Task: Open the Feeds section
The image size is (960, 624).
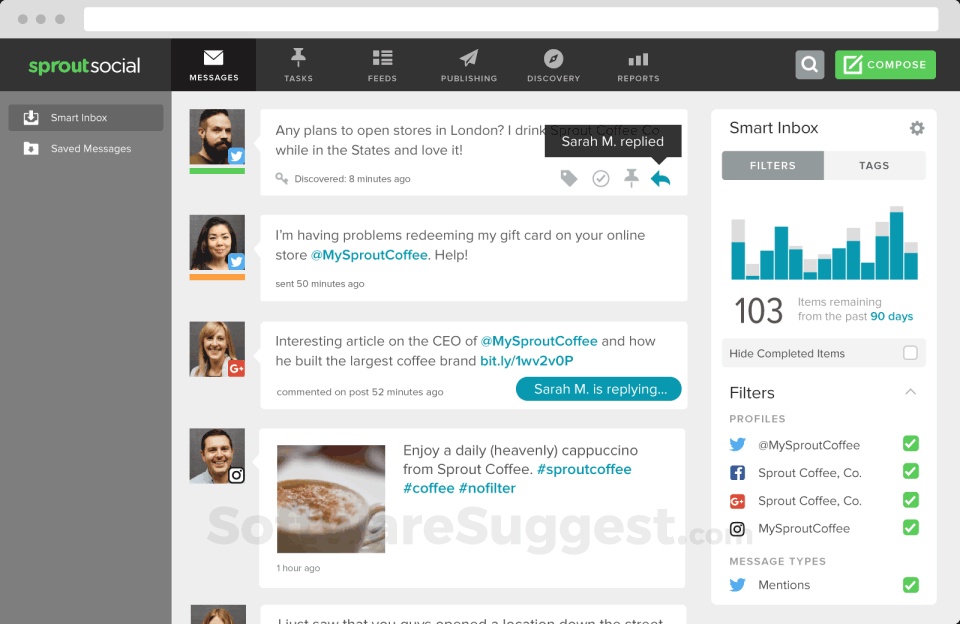Action: coord(382,63)
